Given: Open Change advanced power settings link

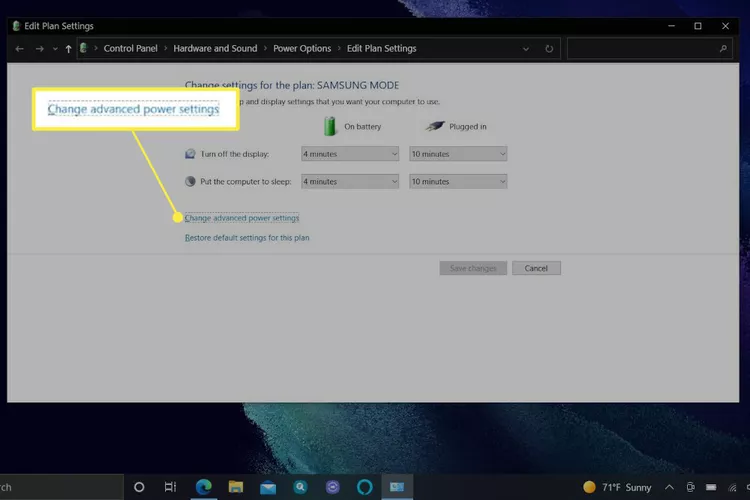Looking at the screenshot, I should pos(242,218).
